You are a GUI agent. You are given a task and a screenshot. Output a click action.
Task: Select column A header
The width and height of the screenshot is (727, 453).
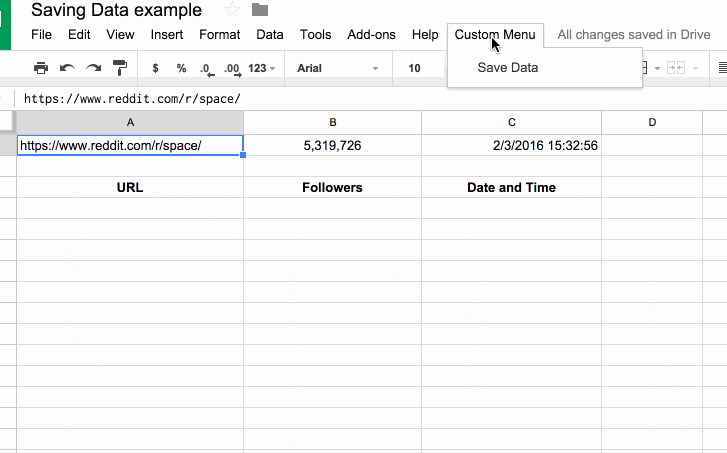point(130,122)
